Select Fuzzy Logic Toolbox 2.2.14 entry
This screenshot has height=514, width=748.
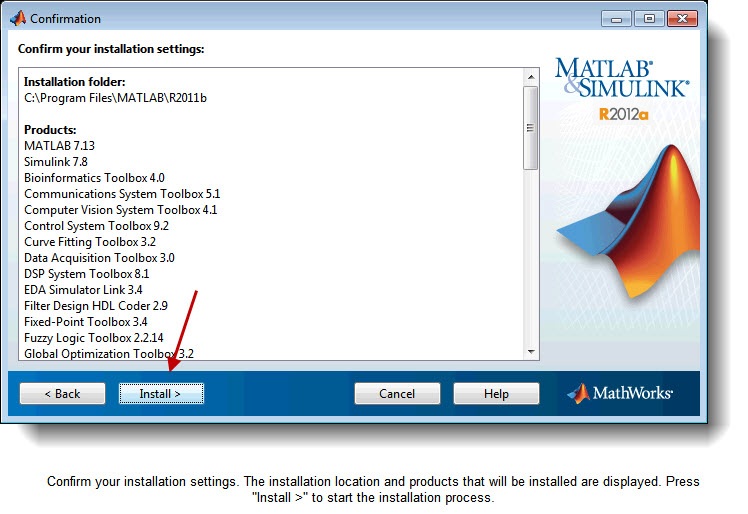94,338
